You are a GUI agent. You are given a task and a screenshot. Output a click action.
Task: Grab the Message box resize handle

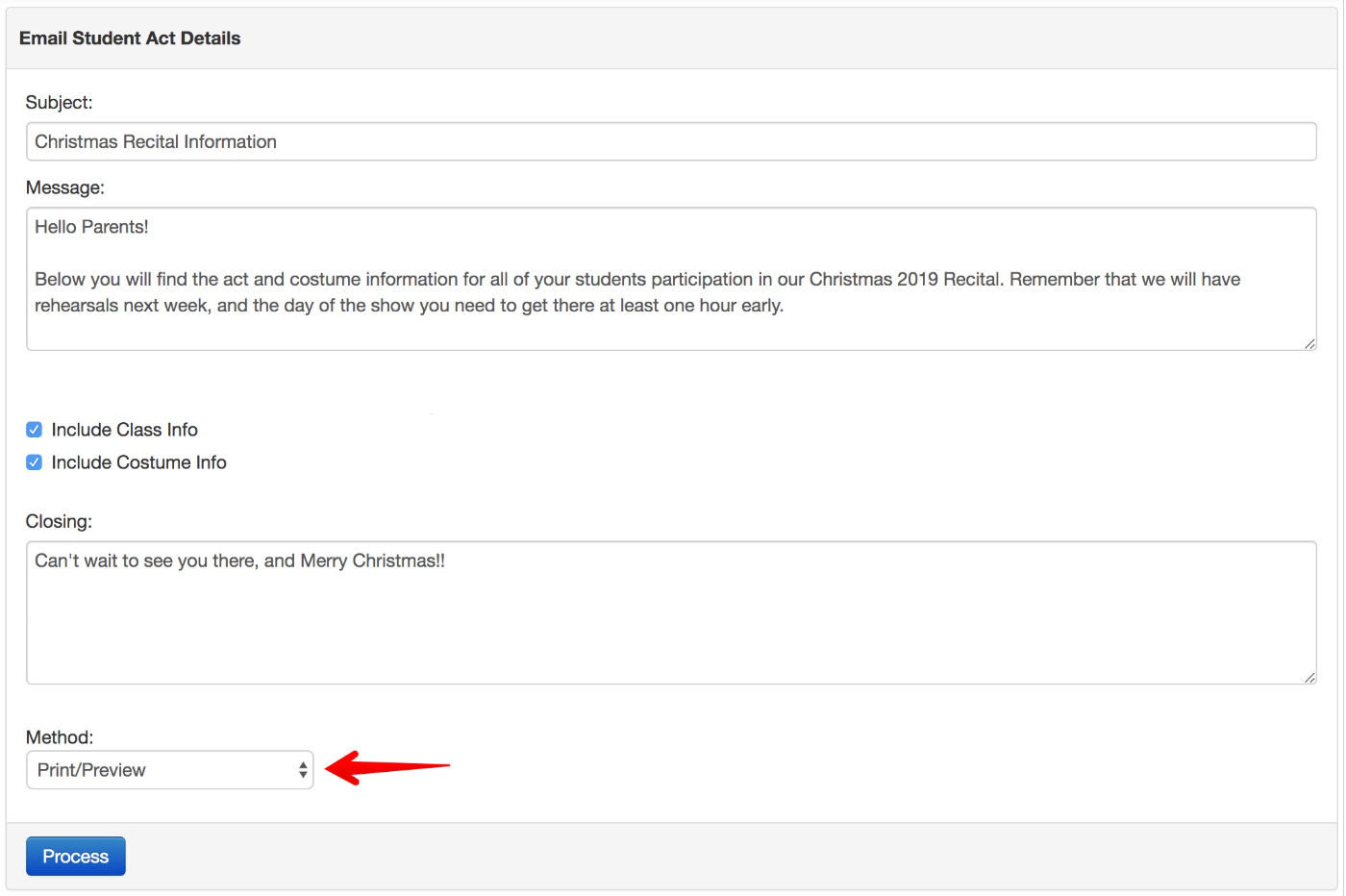[x=1309, y=344]
